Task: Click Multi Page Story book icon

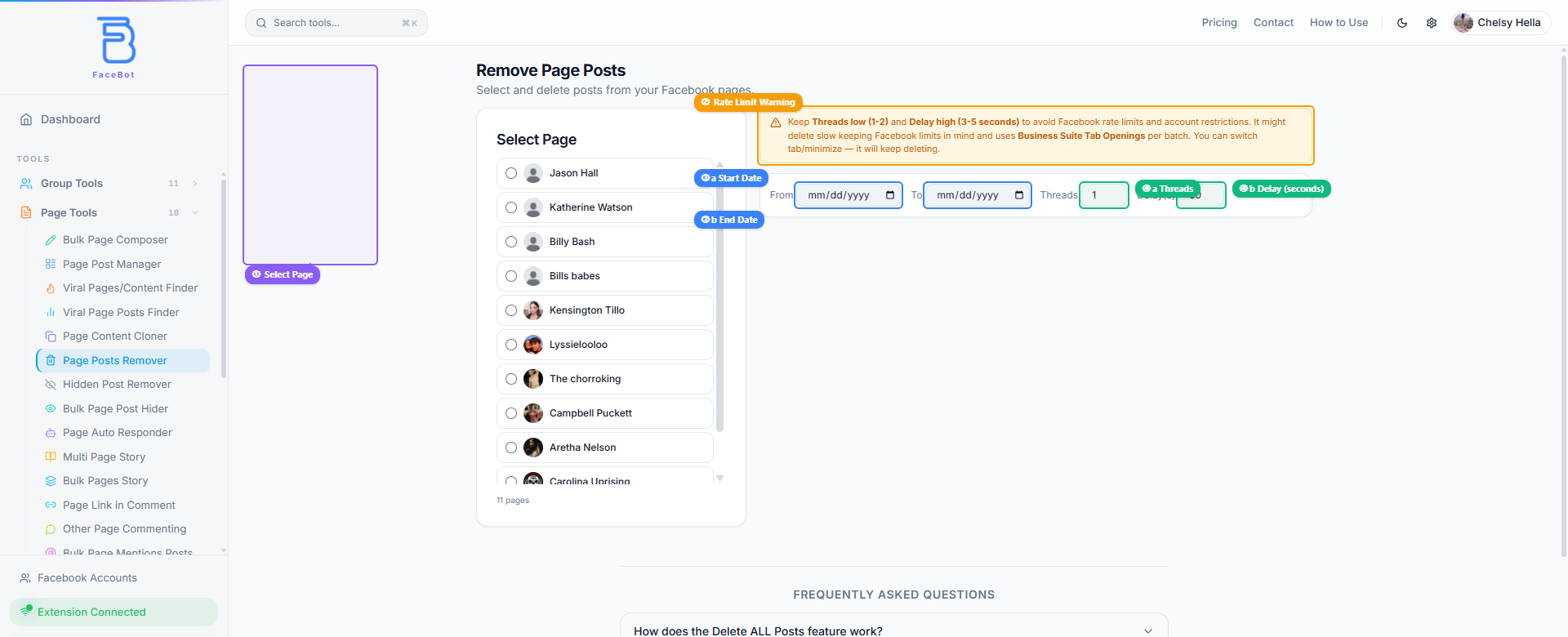Action: click(51, 457)
